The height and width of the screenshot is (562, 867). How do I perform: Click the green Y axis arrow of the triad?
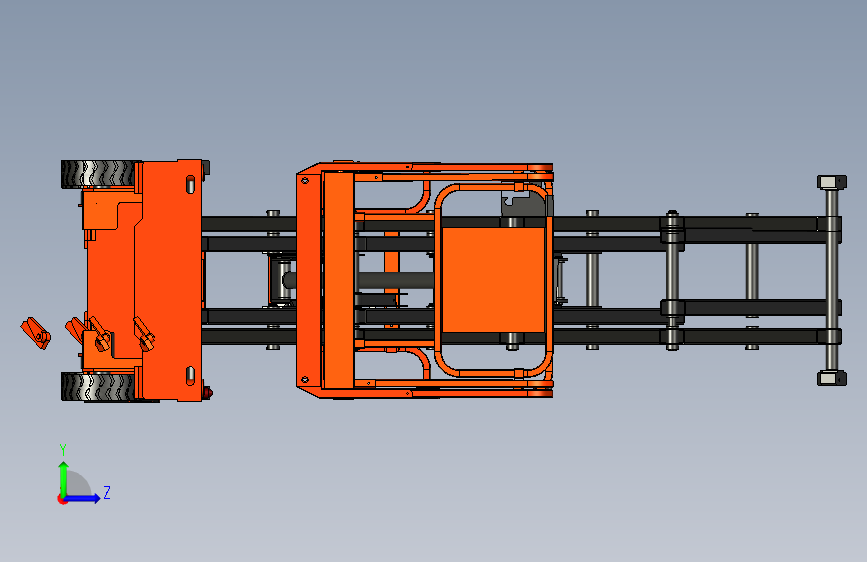pyautogui.click(x=63, y=478)
